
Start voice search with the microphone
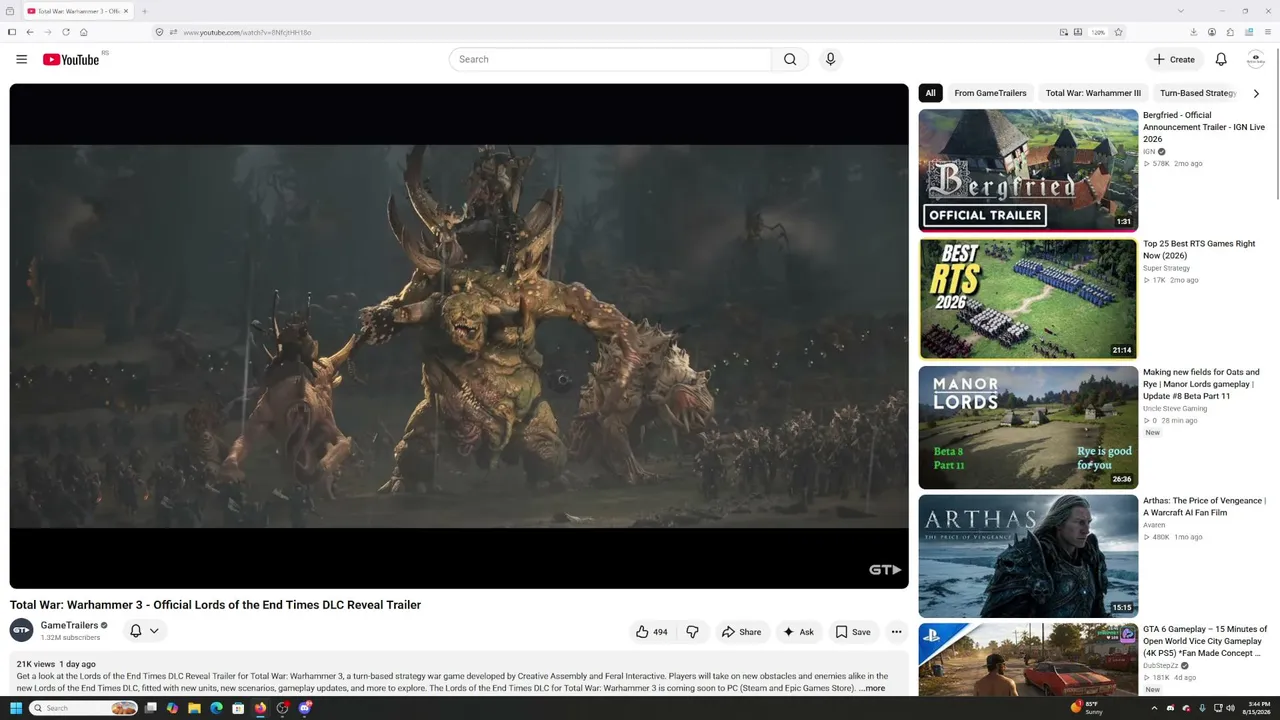coord(830,59)
